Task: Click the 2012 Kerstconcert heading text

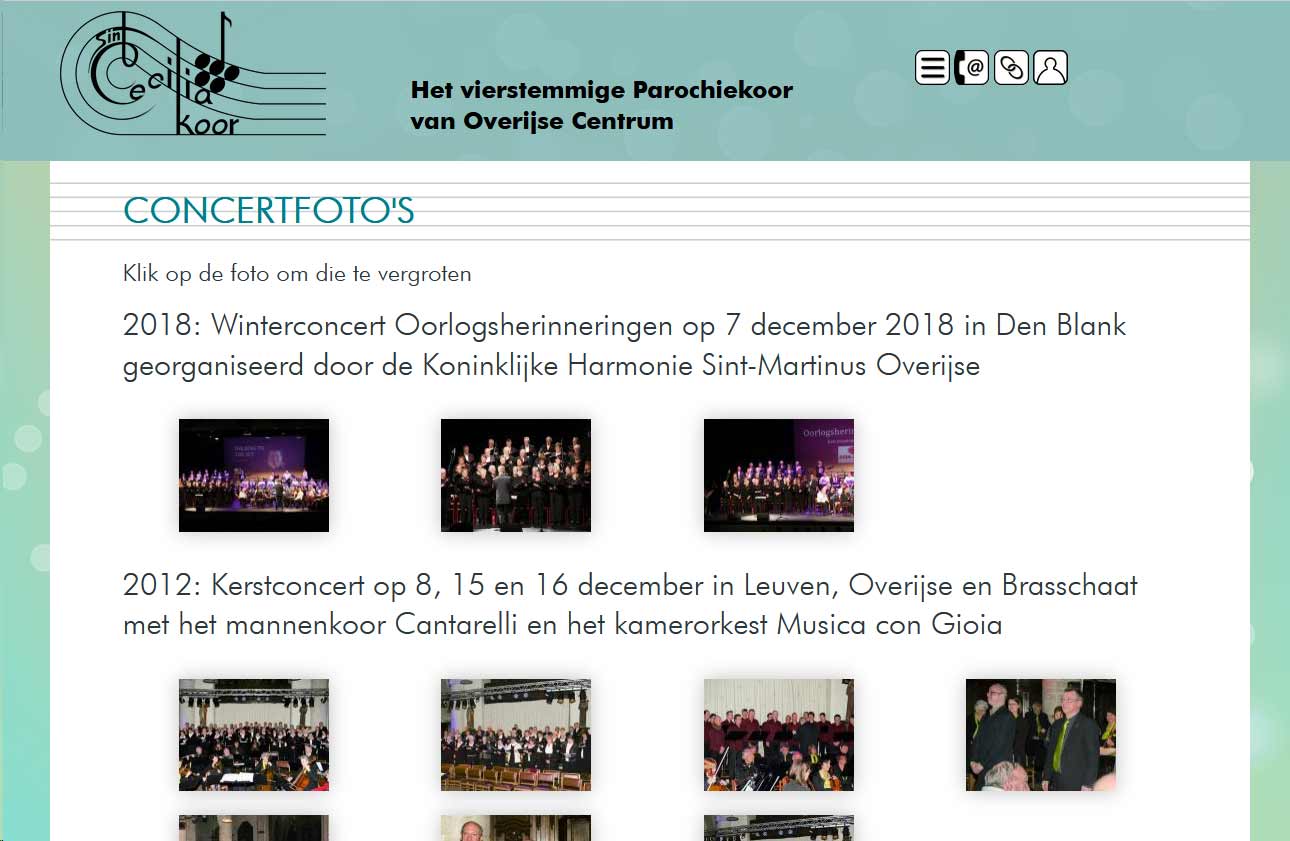Action: pyautogui.click(x=630, y=605)
